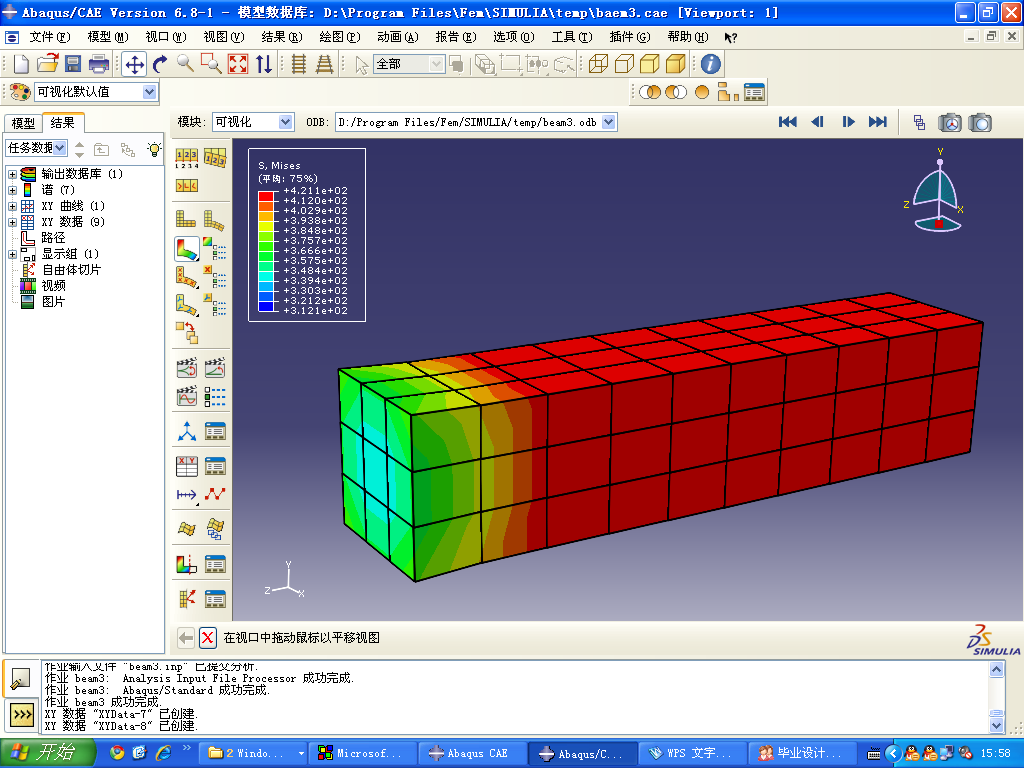Screen dimensions: 1024x768
Task: Open the Create XY Data tool
Action: 187,466
